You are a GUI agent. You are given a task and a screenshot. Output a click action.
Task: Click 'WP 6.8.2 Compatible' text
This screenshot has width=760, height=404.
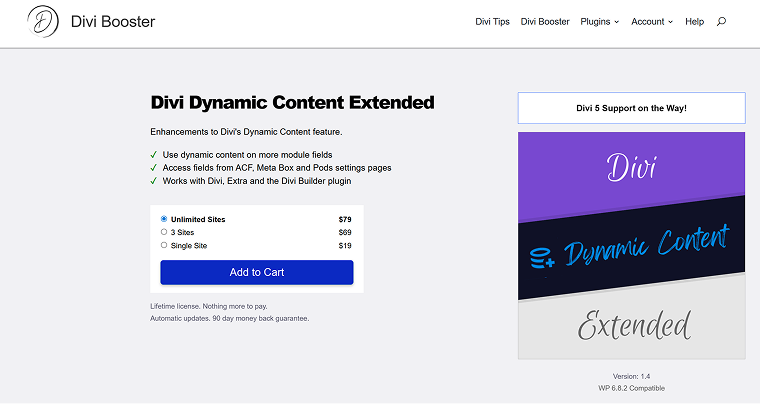click(x=632, y=388)
